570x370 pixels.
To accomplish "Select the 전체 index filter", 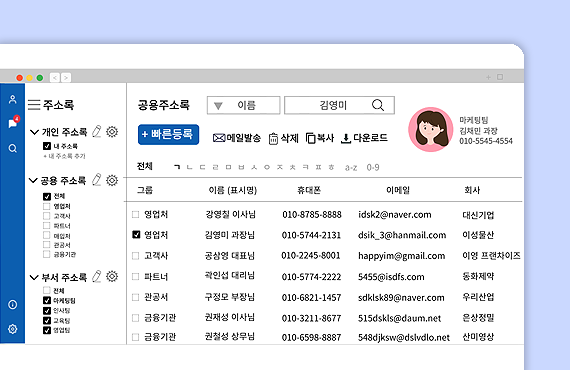I will (144, 166).
